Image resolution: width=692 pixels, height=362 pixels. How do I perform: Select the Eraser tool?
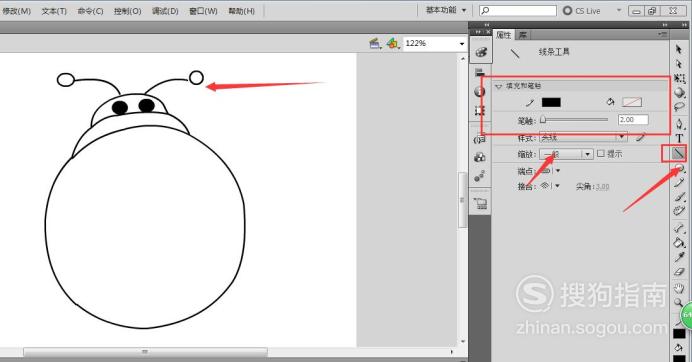pos(679,272)
